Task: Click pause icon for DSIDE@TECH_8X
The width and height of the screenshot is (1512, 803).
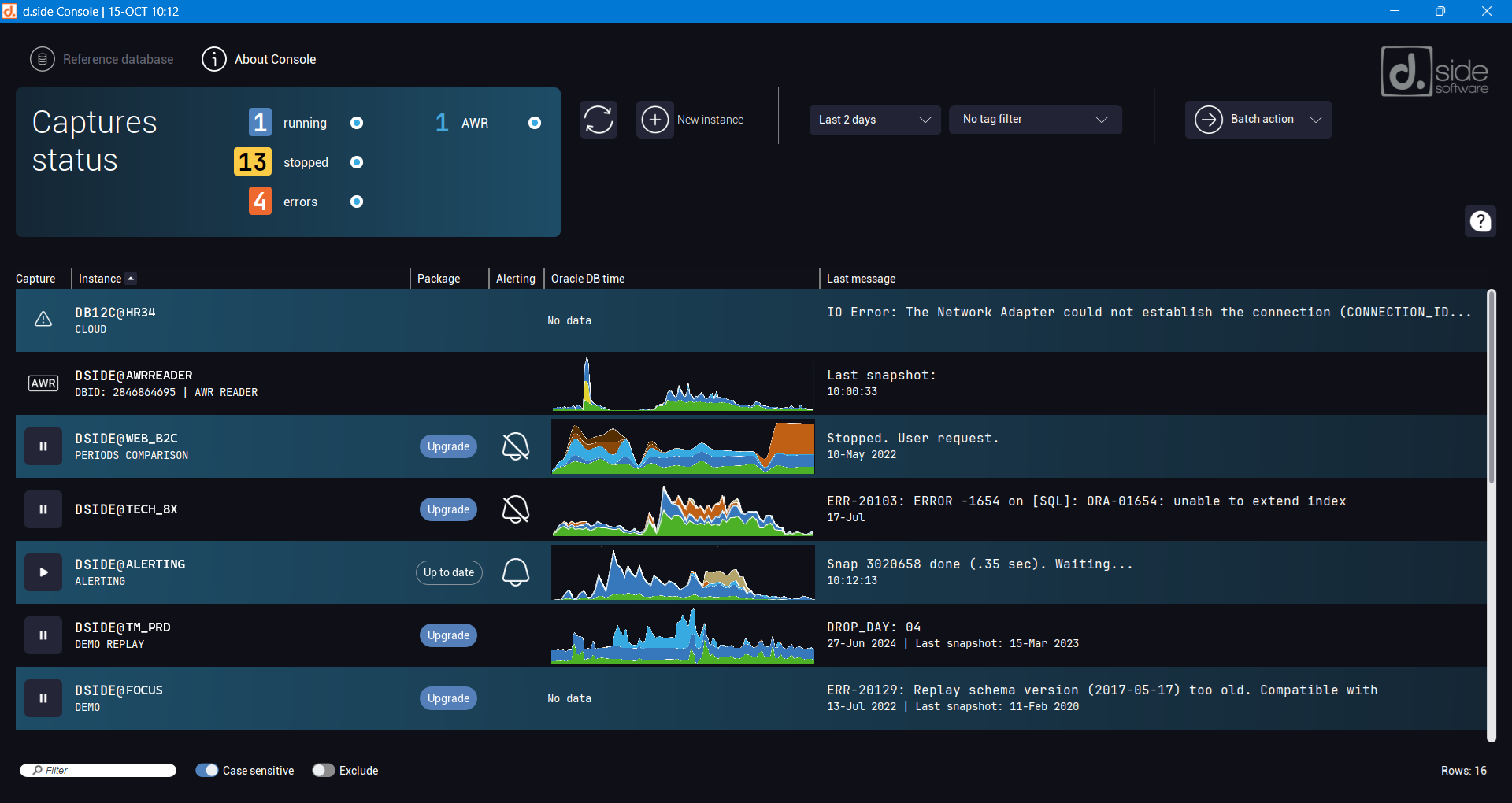Action: click(43, 509)
